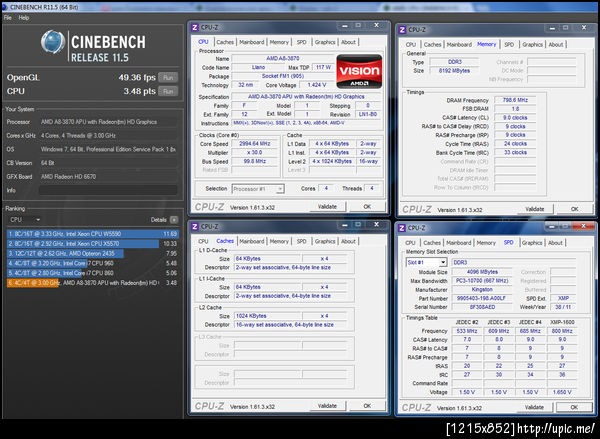The height and width of the screenshot is (439, 600).
Task: Select ranking row Intel Core i7 CPU 960
Action: click(x=93, y=263)
